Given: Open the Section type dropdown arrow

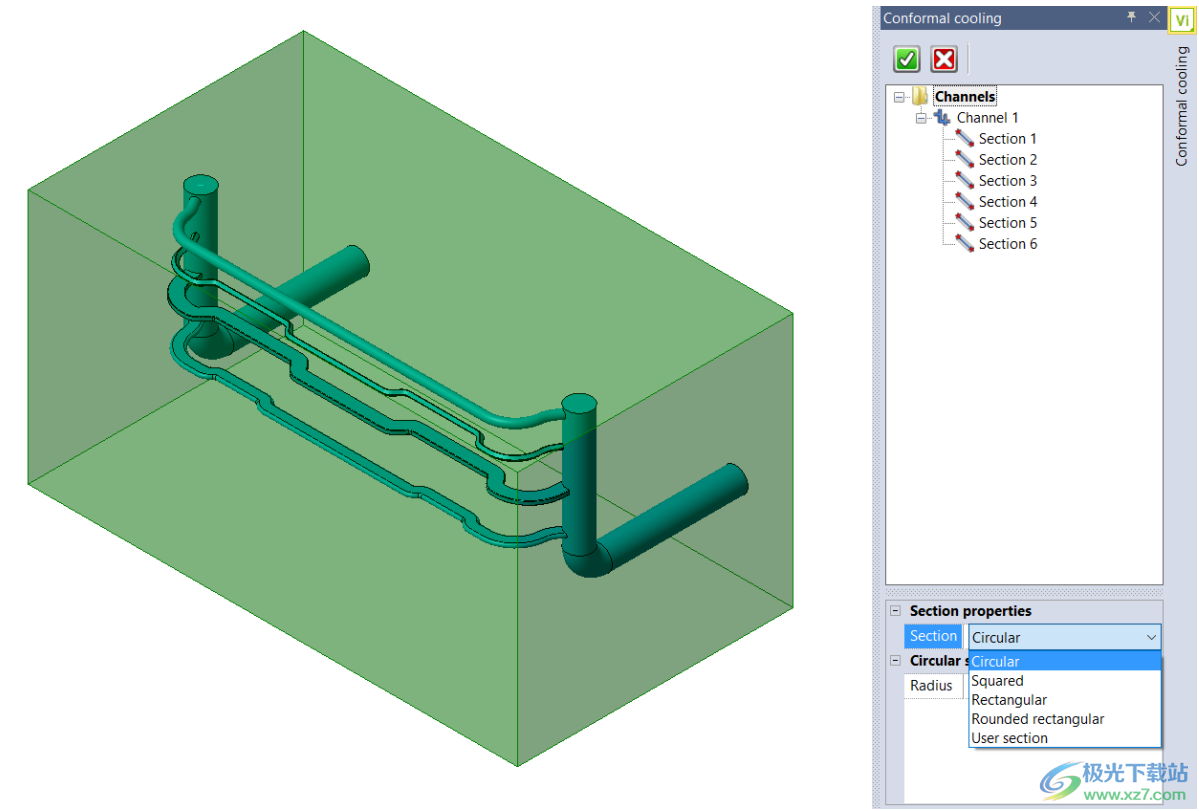Looking at the screenshot, I should [1151, 637].
